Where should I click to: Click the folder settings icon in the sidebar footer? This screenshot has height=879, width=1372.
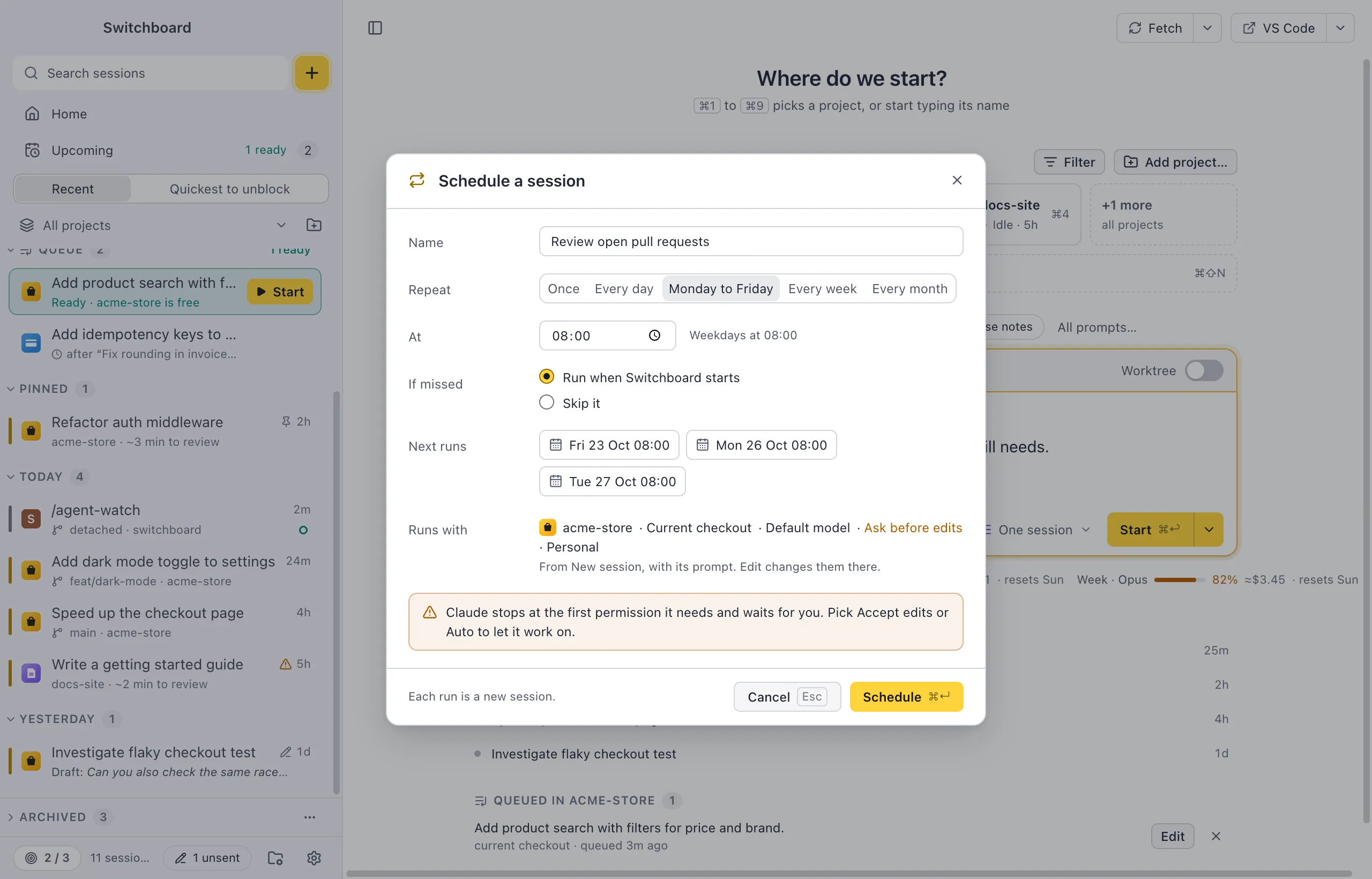click(x=275, y=858)
